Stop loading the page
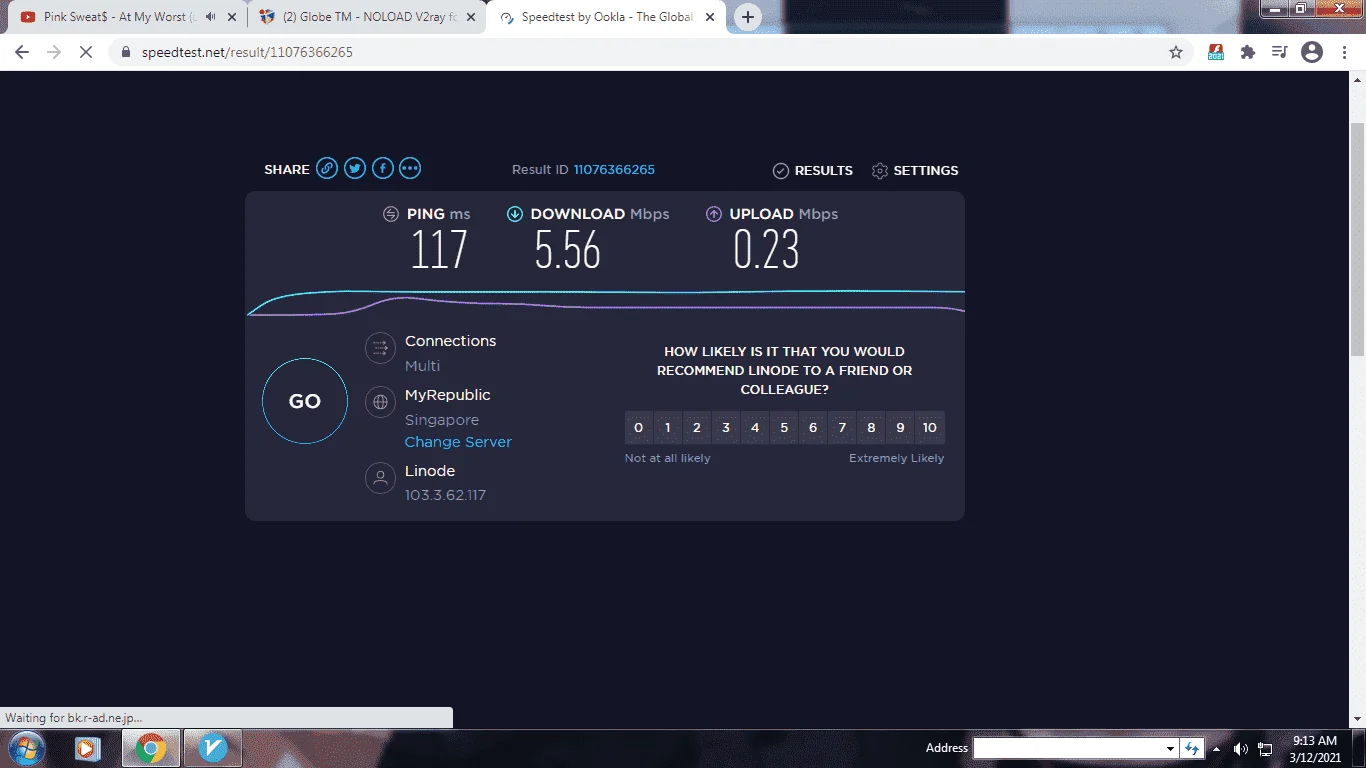Viewport: 1366px width, 768px height. pos(86,52)
